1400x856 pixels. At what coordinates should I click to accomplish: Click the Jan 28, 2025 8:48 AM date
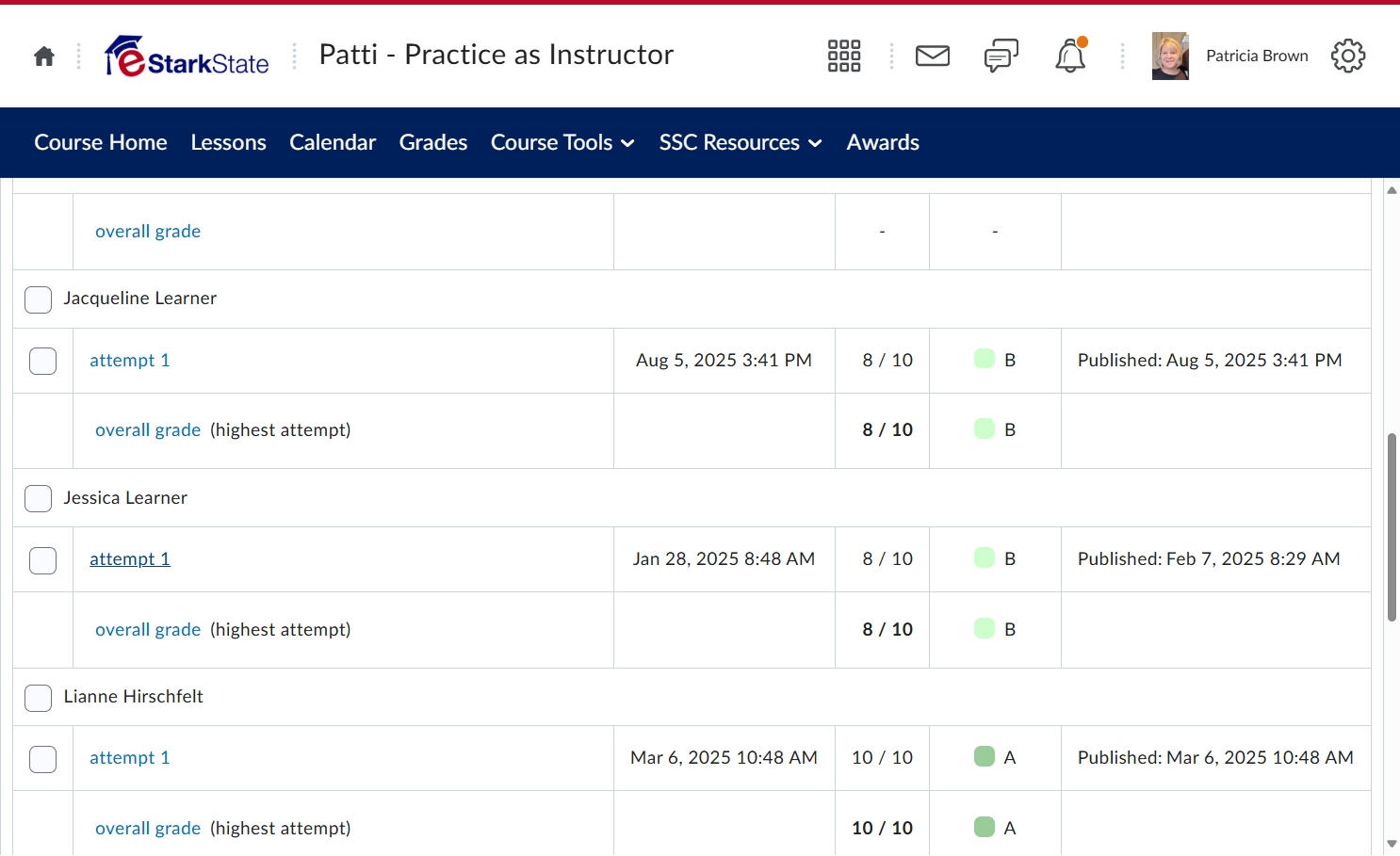(724, 558)
